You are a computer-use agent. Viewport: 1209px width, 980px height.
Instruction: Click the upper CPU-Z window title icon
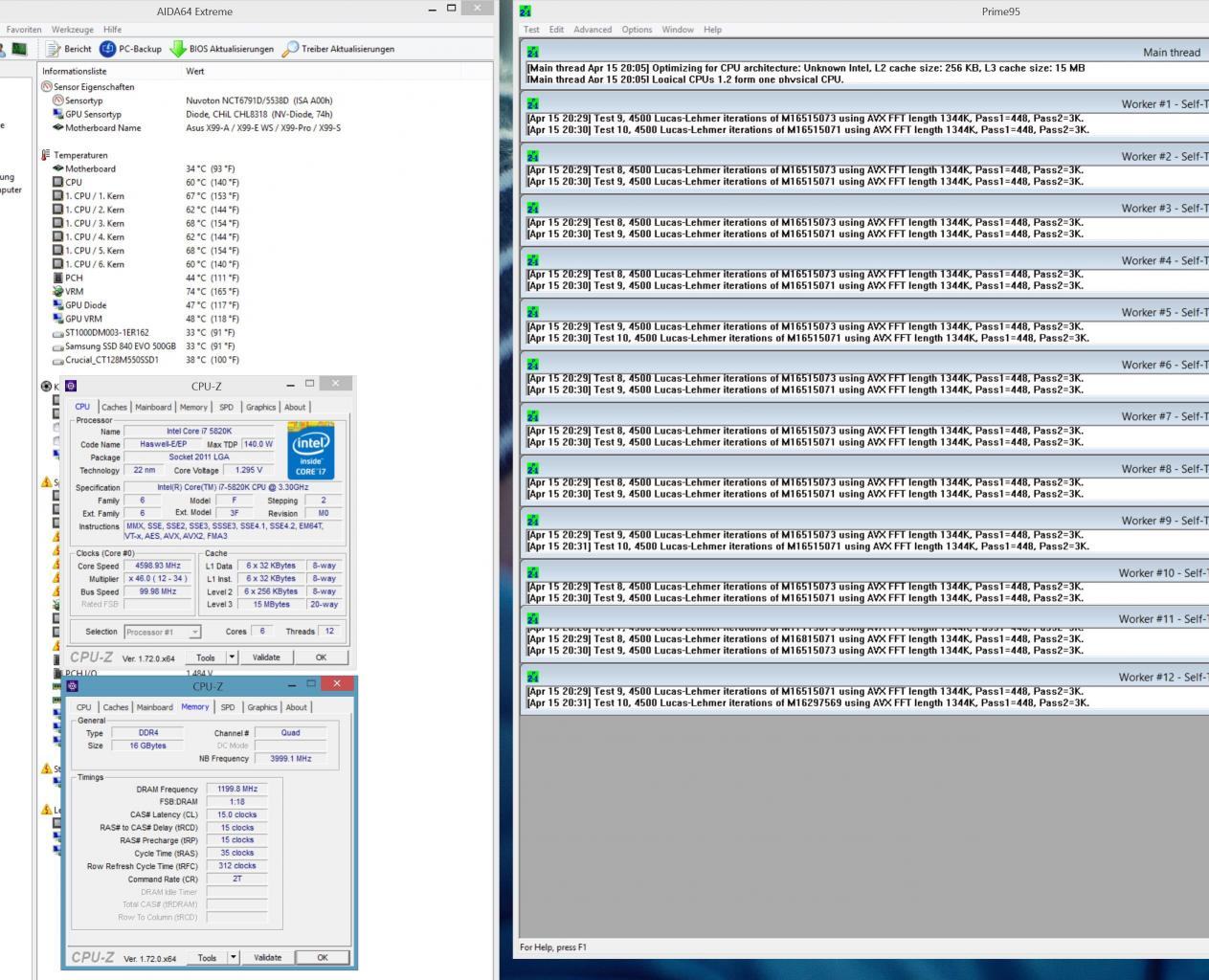point(71,386)
